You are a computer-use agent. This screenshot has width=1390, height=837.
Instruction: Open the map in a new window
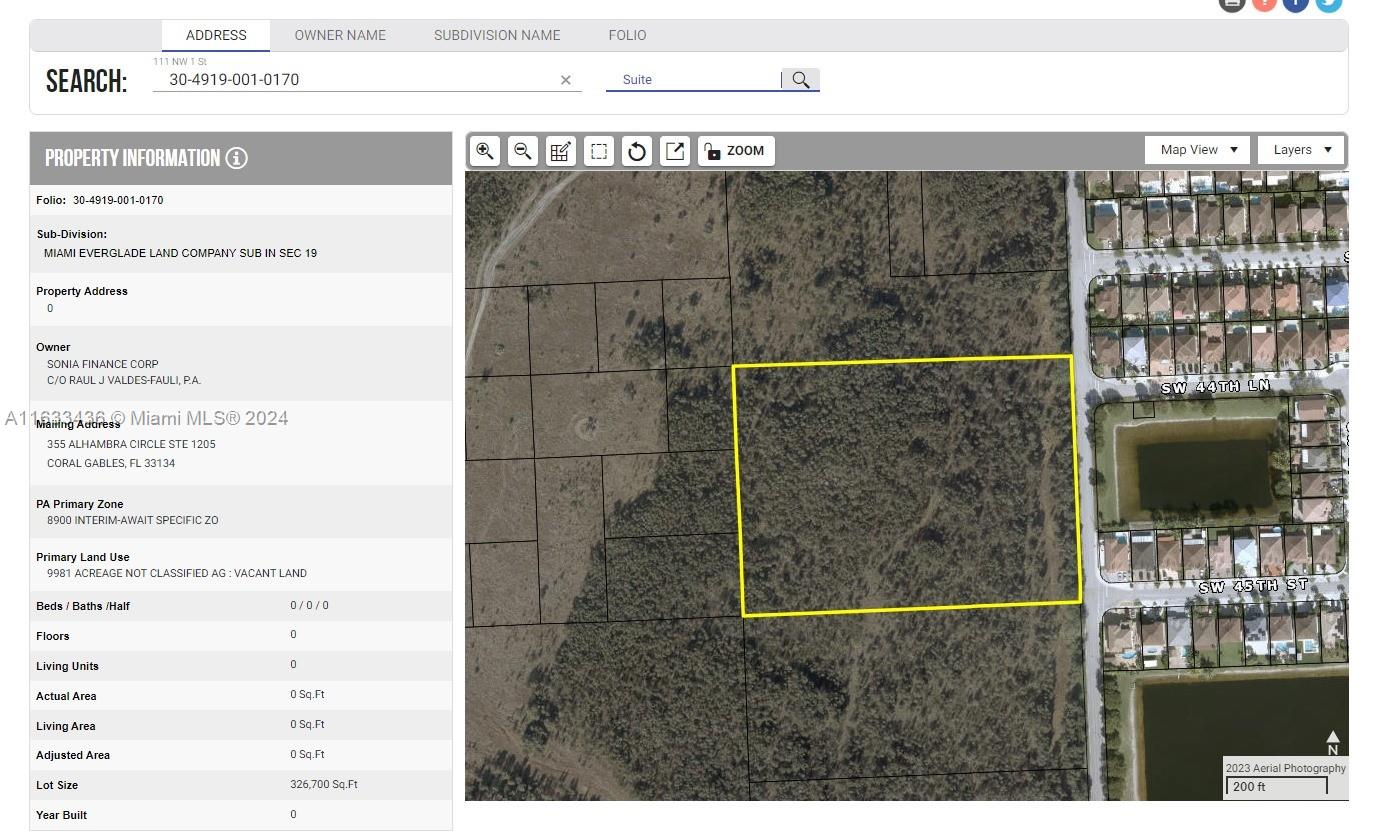coord(675,151)
